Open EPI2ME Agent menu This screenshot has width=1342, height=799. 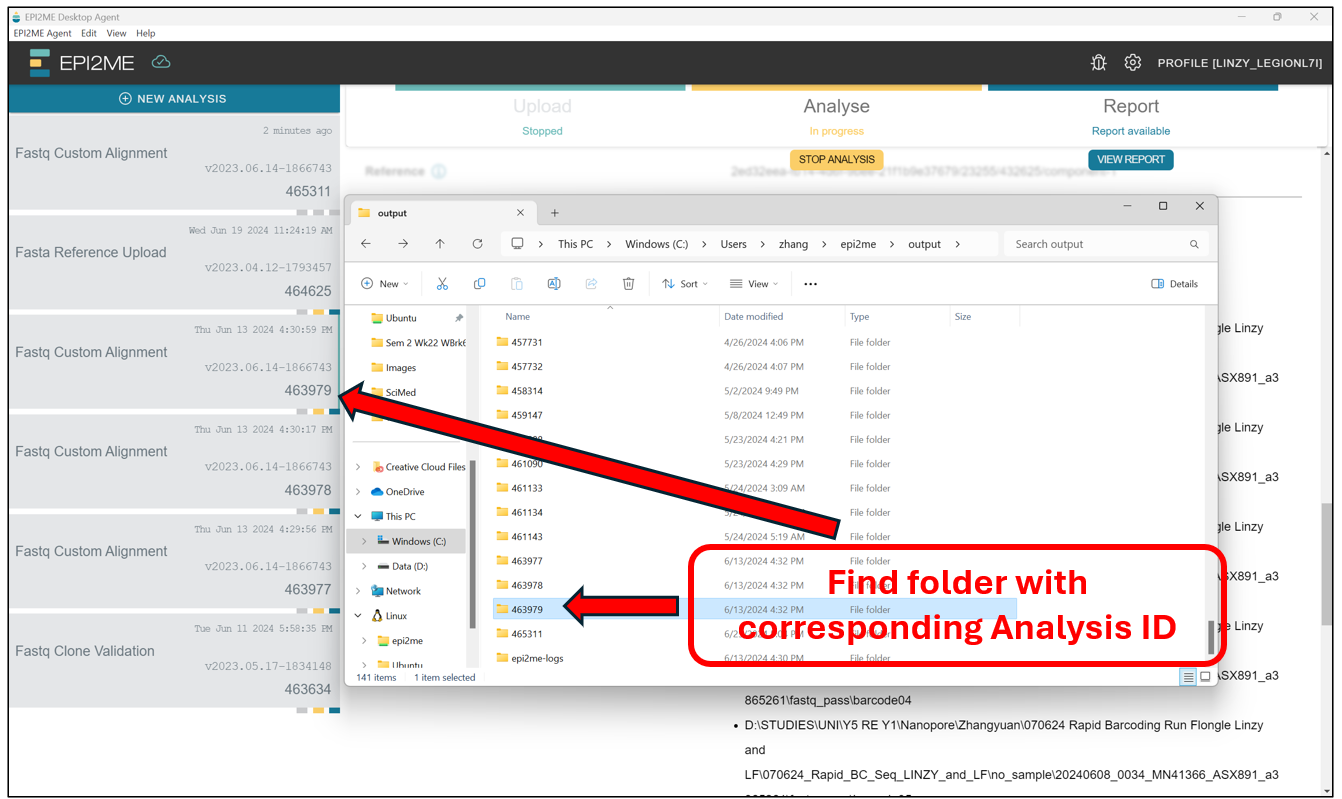(x=42, y=33)
